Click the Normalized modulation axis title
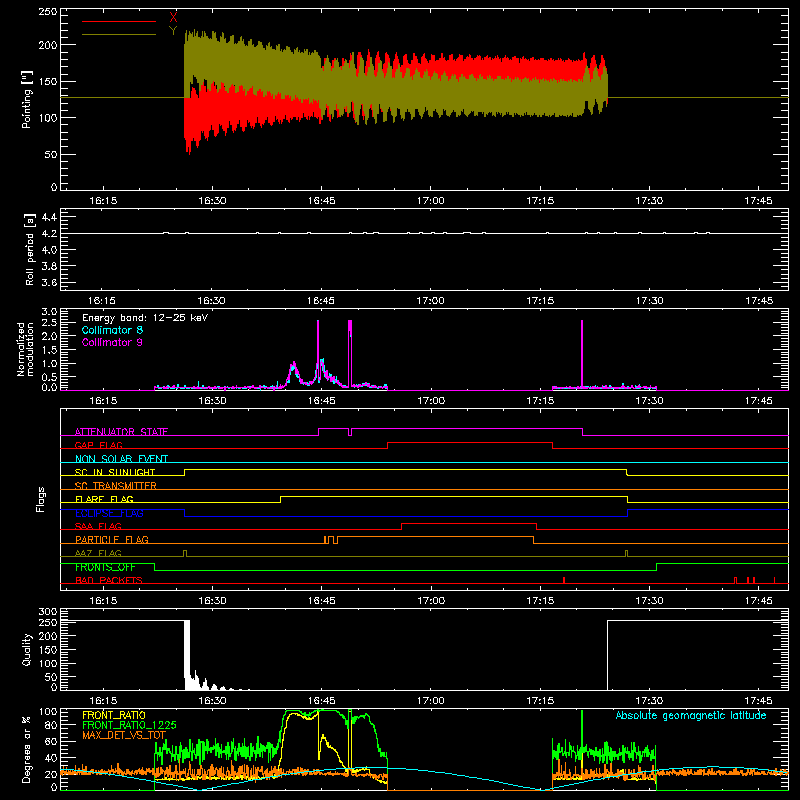800x800 pixels. pyautogui.click(x=25, y=349)
